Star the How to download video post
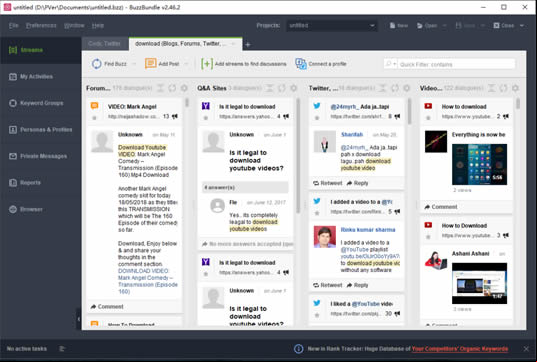 (x=428, y=118)
